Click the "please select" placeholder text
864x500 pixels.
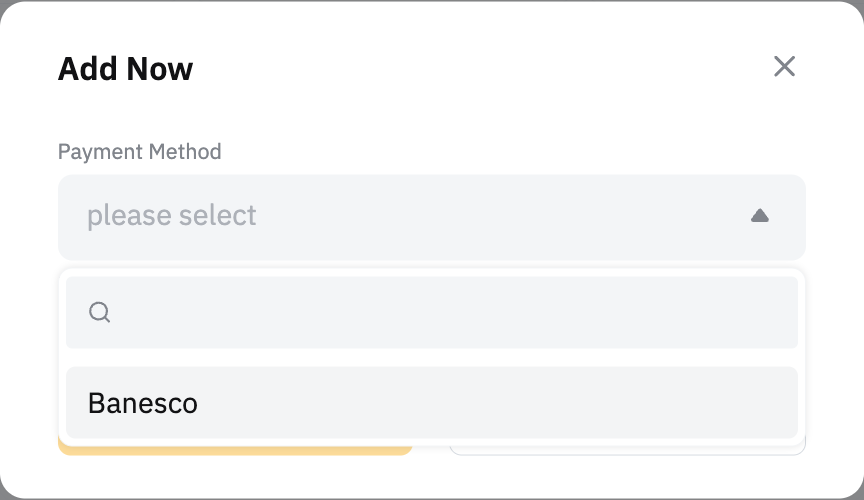171,216
